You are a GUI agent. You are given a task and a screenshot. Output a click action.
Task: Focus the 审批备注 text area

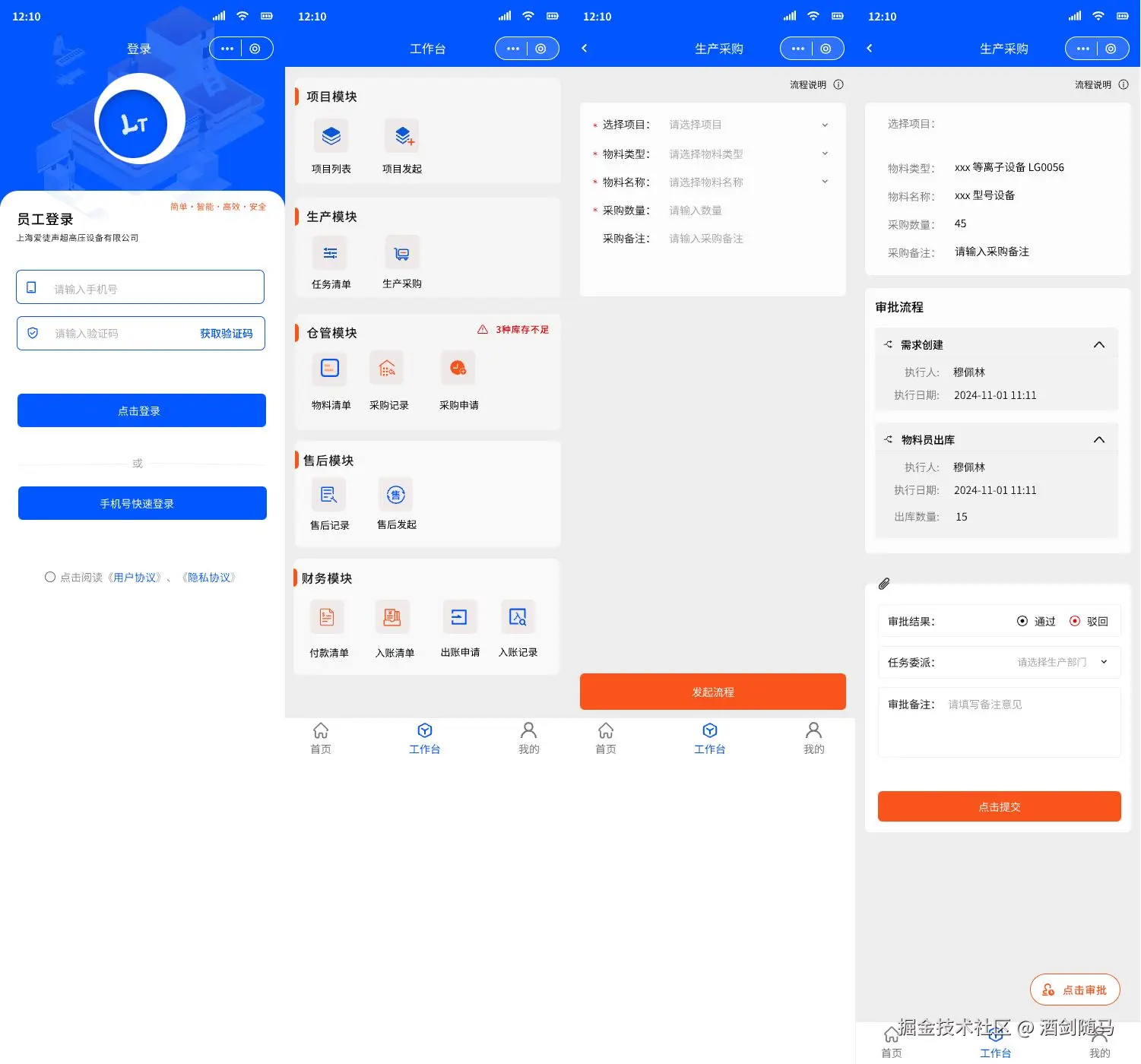(x=1000, y=722)
